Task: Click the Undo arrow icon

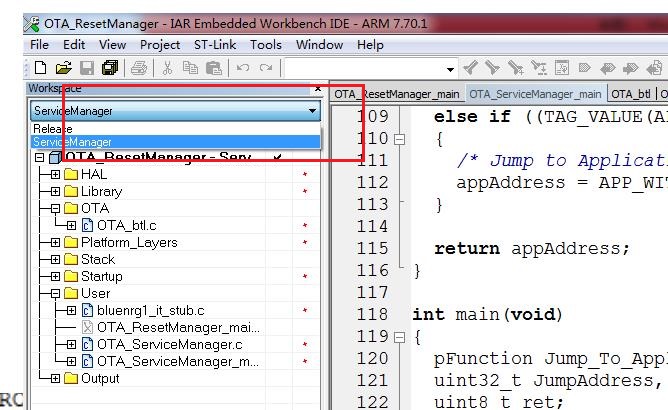Action: point(243,68)
